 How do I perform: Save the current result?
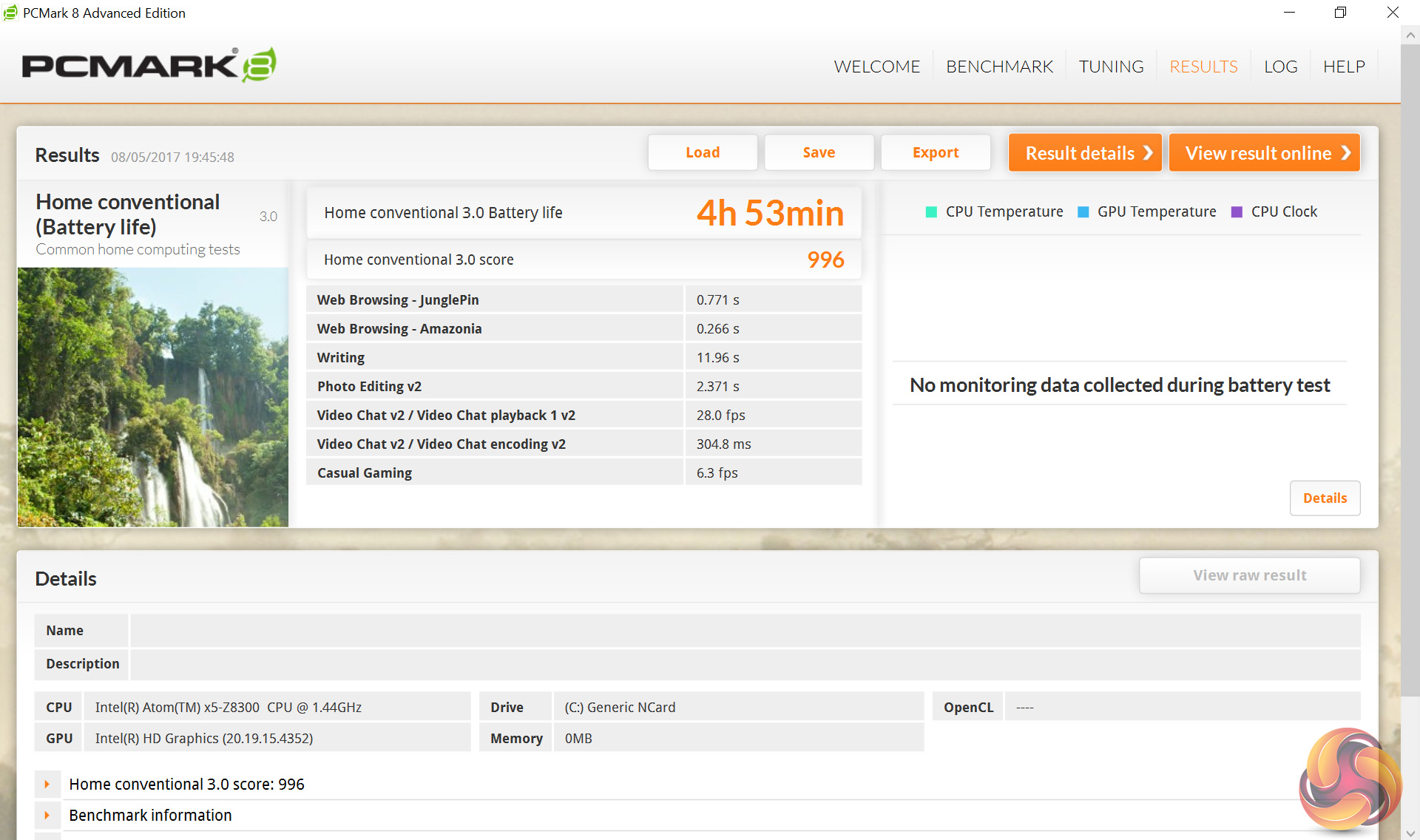819,152
